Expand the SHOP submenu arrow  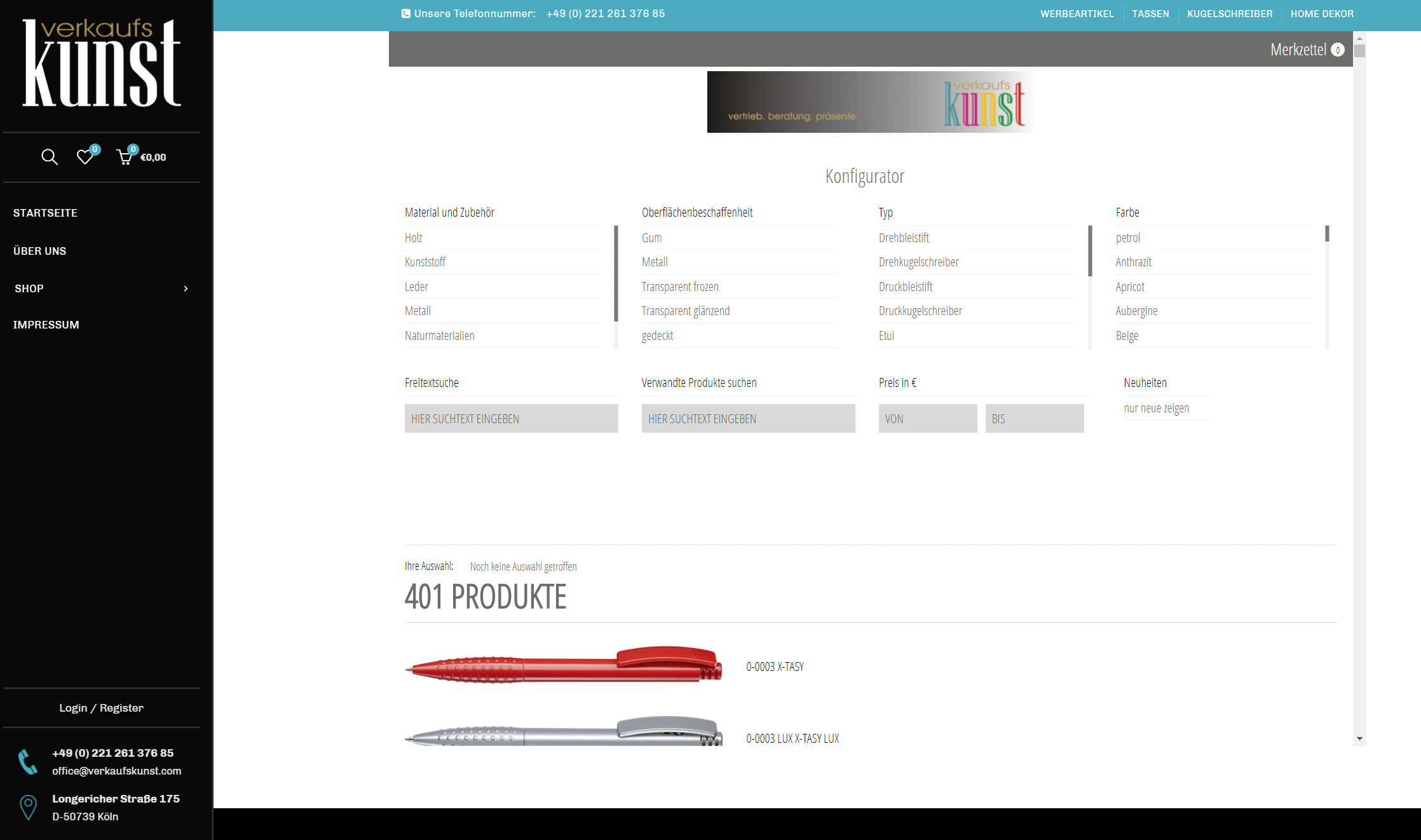click(x=186, y=288)
